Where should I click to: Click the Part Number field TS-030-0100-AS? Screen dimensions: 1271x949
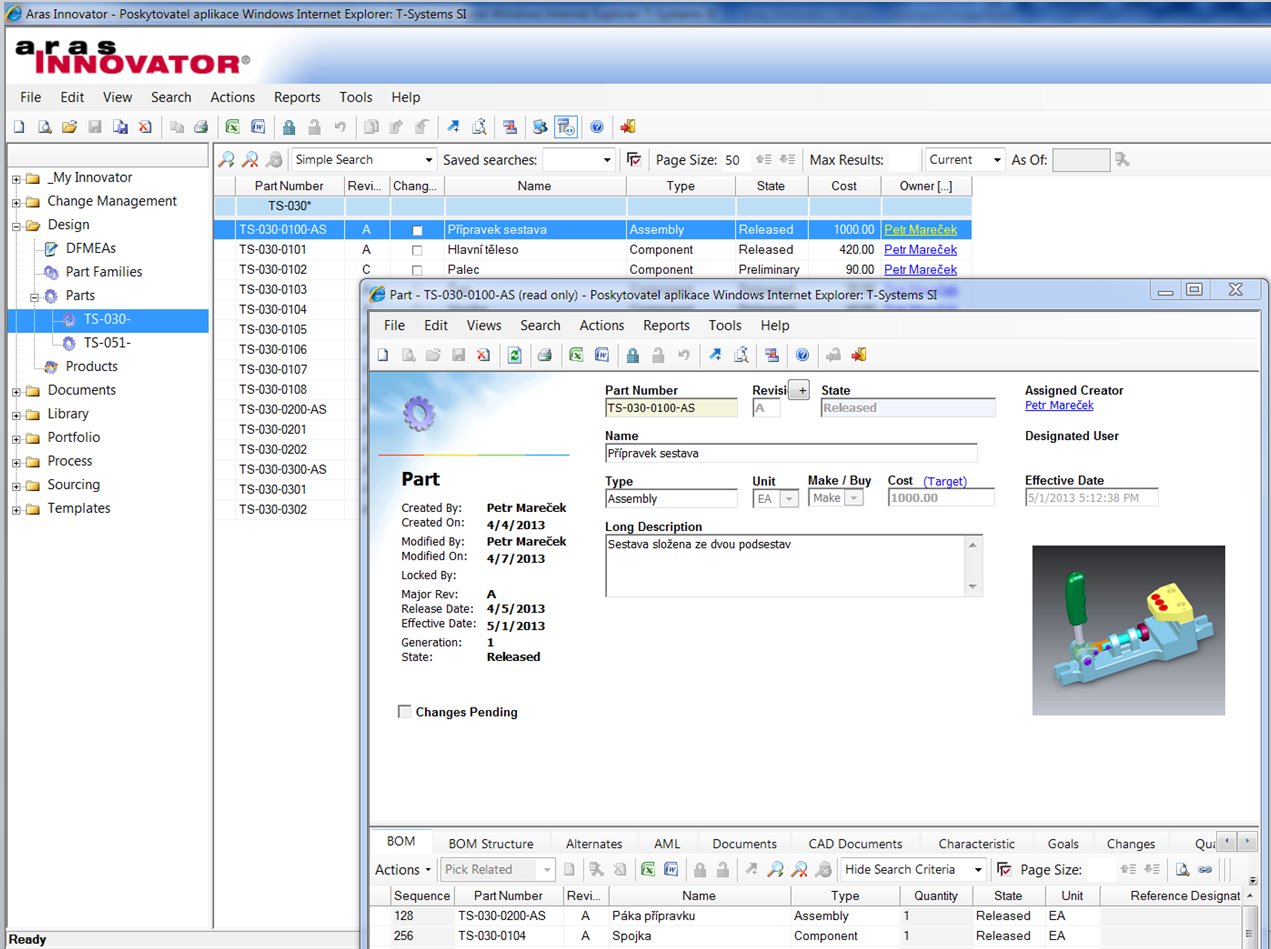pos(671,408)
